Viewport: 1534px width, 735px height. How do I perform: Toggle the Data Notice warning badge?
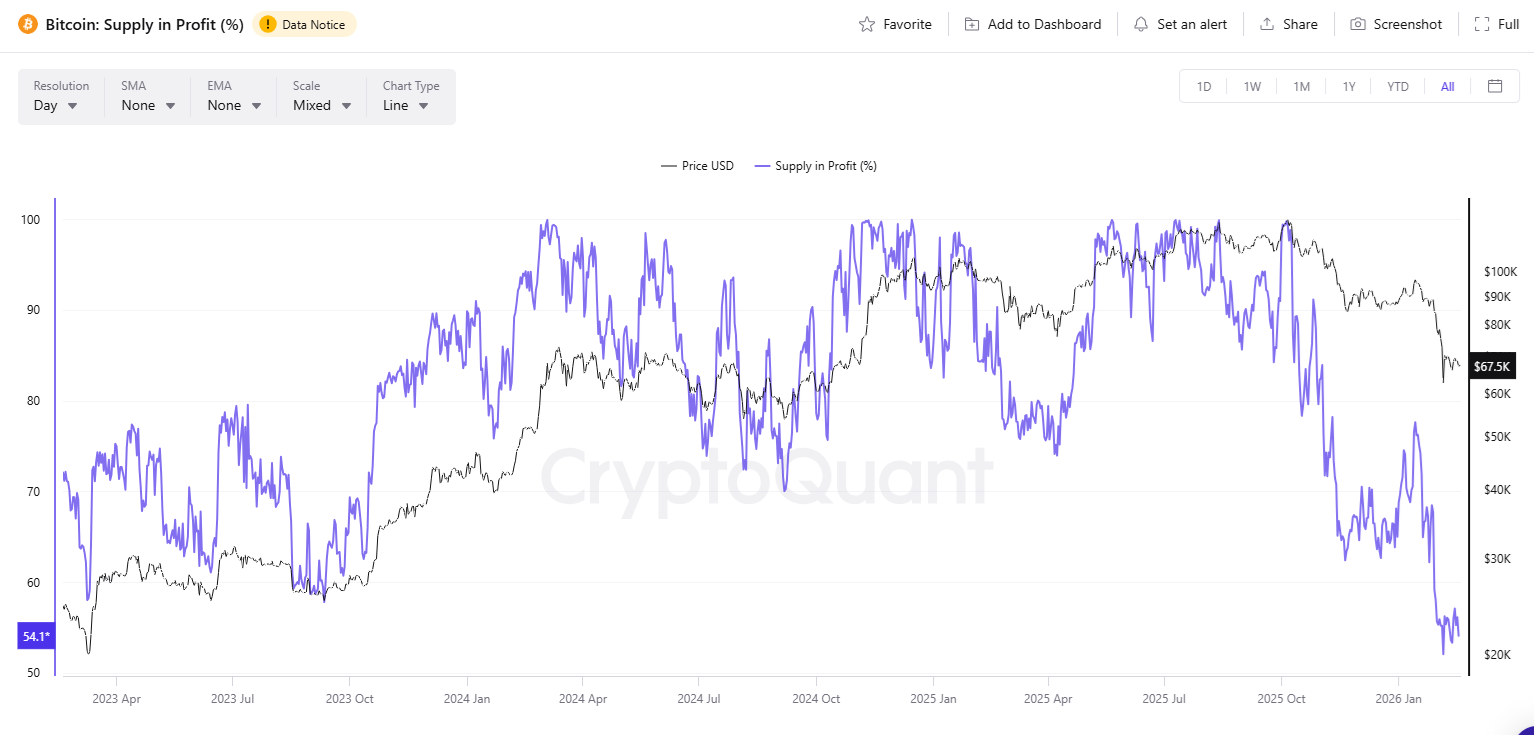[x=304, y=23]
